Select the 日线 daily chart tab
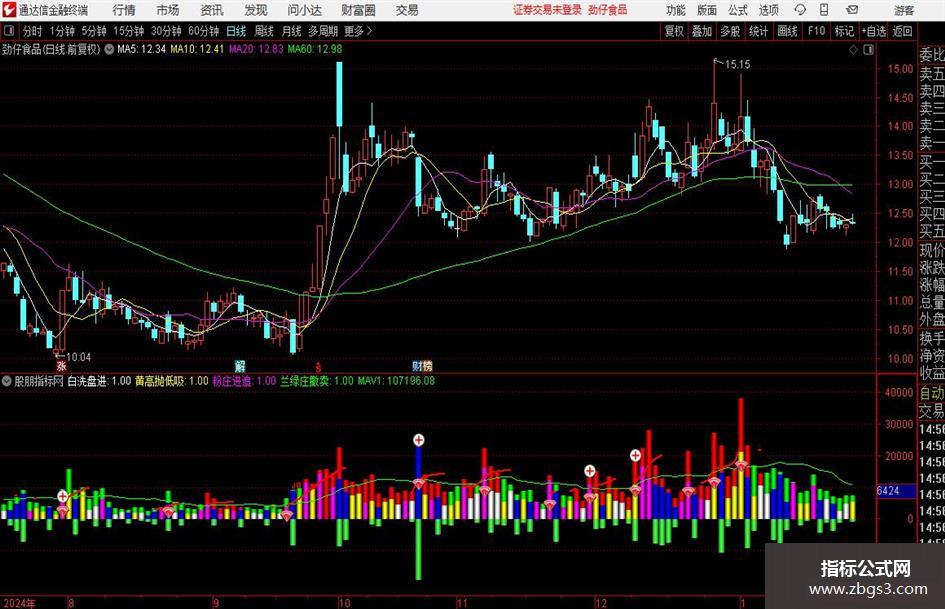The image size is (945, 609). click(236, 31)
